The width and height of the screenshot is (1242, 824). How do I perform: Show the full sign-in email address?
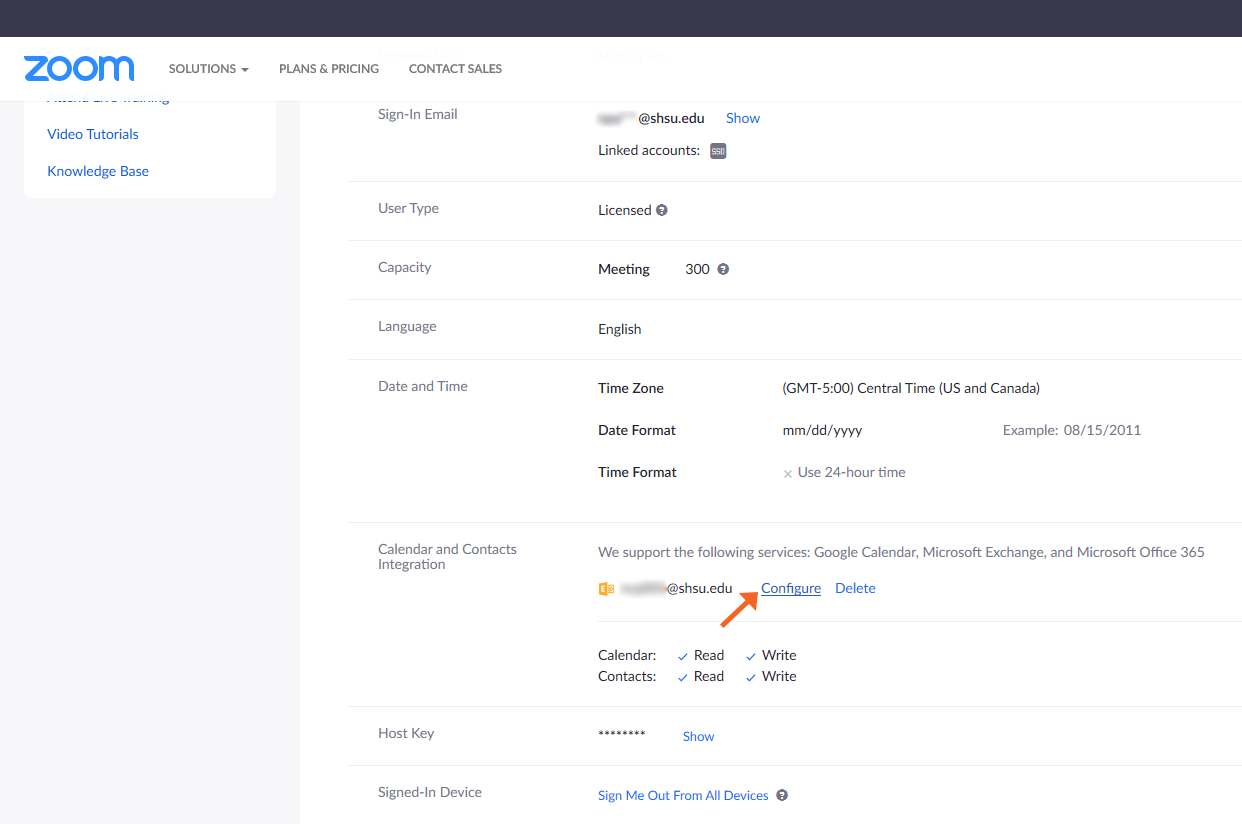[743, 118]
